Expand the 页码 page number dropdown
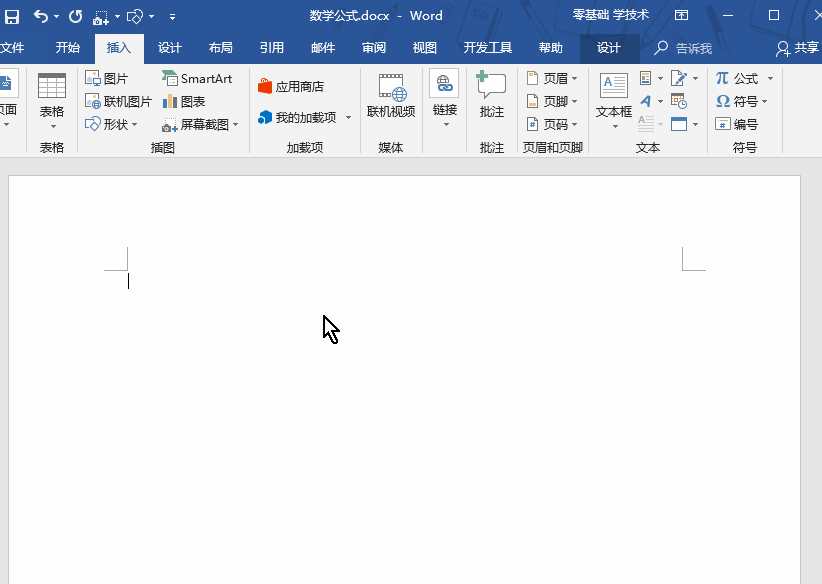 [575, 124]
